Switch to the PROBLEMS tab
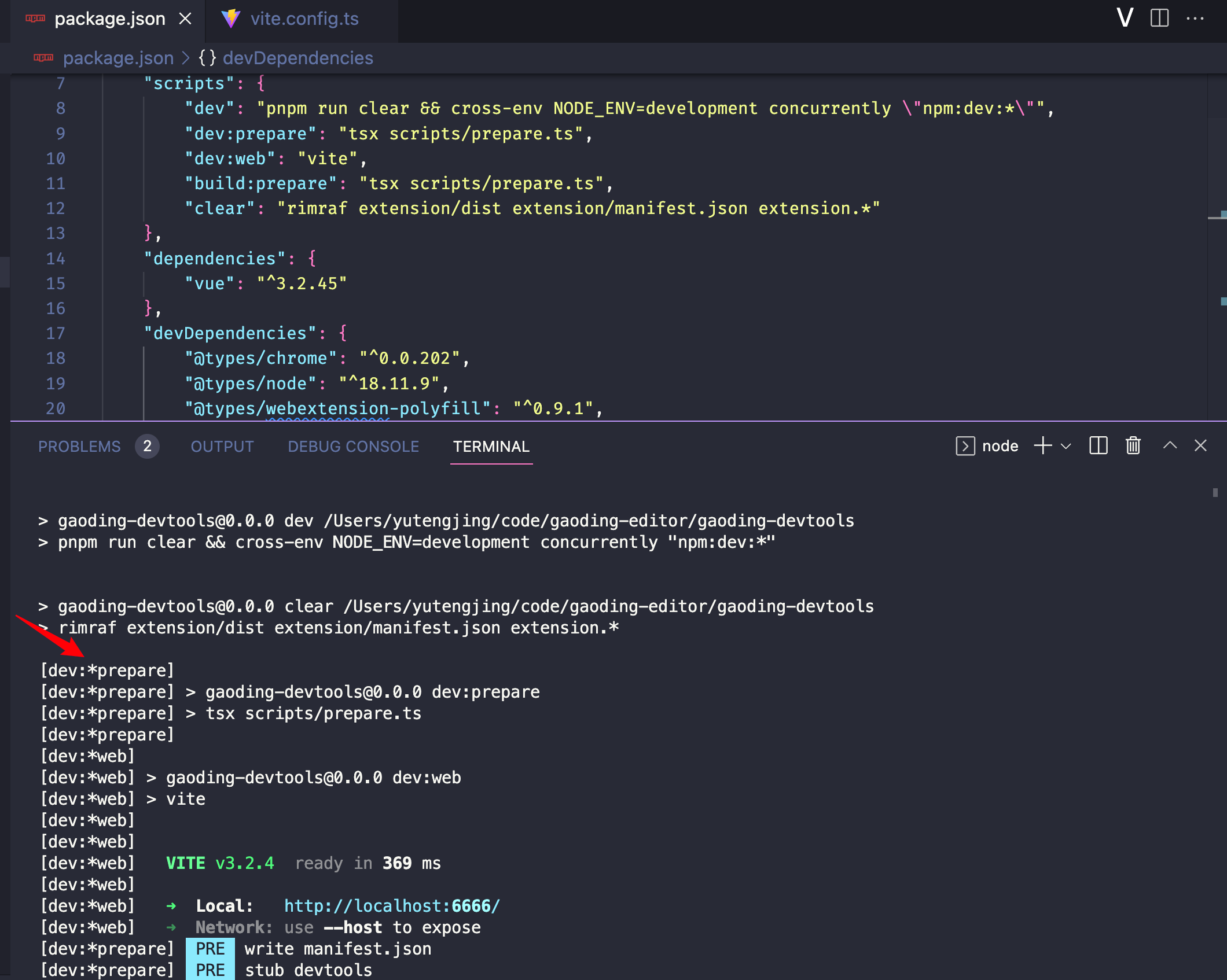Viewport: 1227px width, 980px height. [79, 446]
